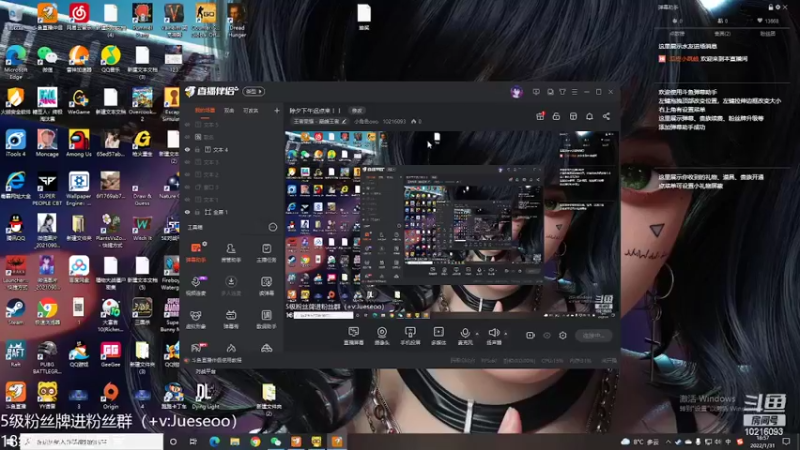Select the Among Us desktop icon
The width and height of the screenshot is (800, 450).
point(79,143)
